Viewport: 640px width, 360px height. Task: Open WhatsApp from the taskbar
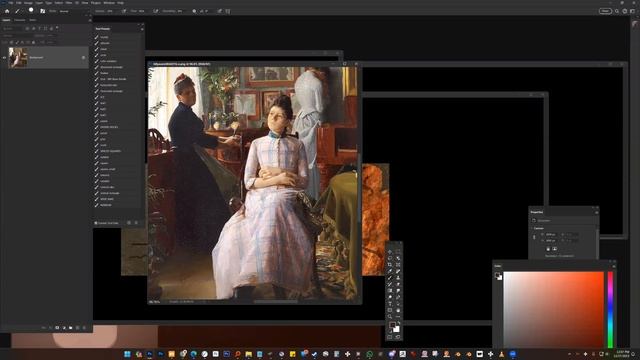pyautogui.click(x=369, y=354)
